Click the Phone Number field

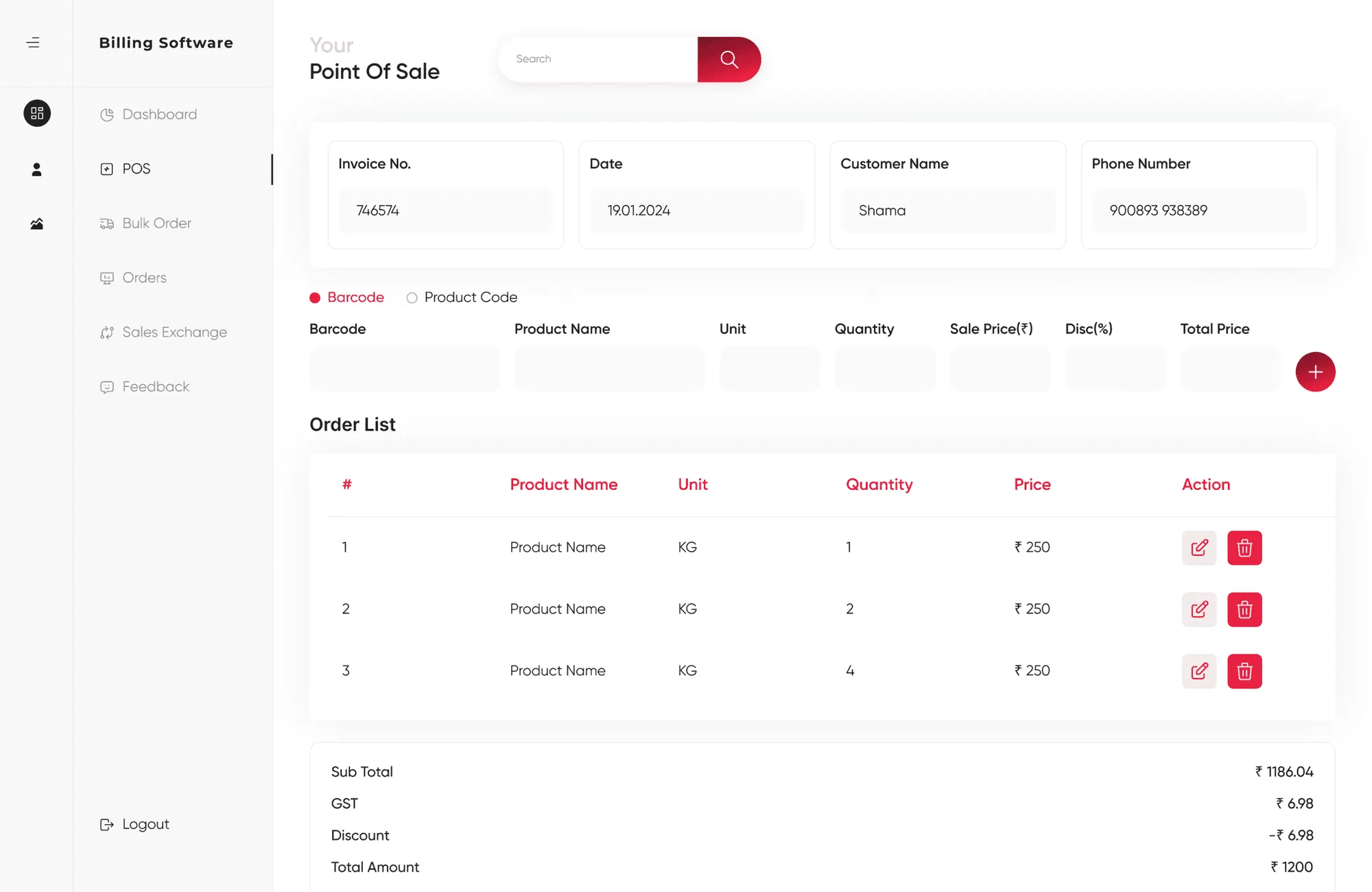click(1199, 211)
